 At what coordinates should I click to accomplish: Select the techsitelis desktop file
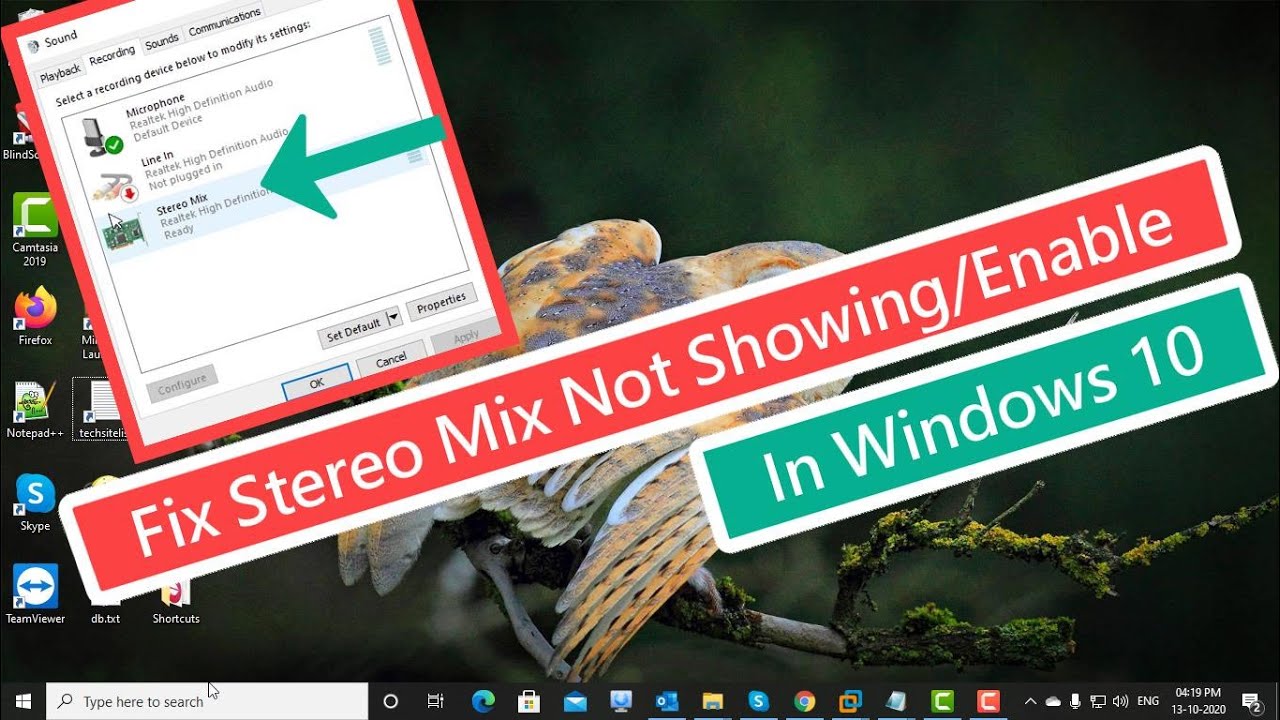click(101, 410)
